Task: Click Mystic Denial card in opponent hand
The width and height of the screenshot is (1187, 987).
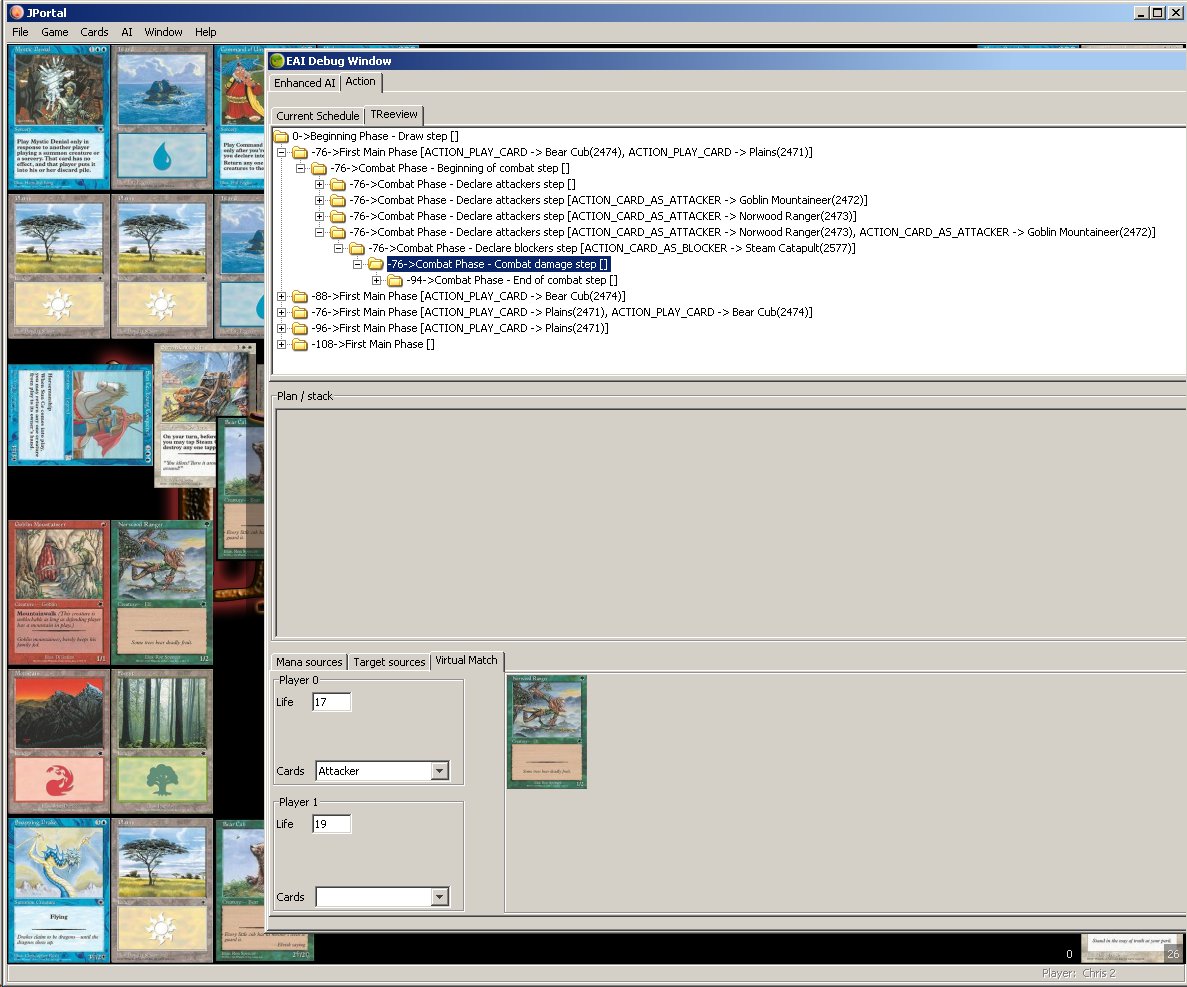Action: pos(59,117)
